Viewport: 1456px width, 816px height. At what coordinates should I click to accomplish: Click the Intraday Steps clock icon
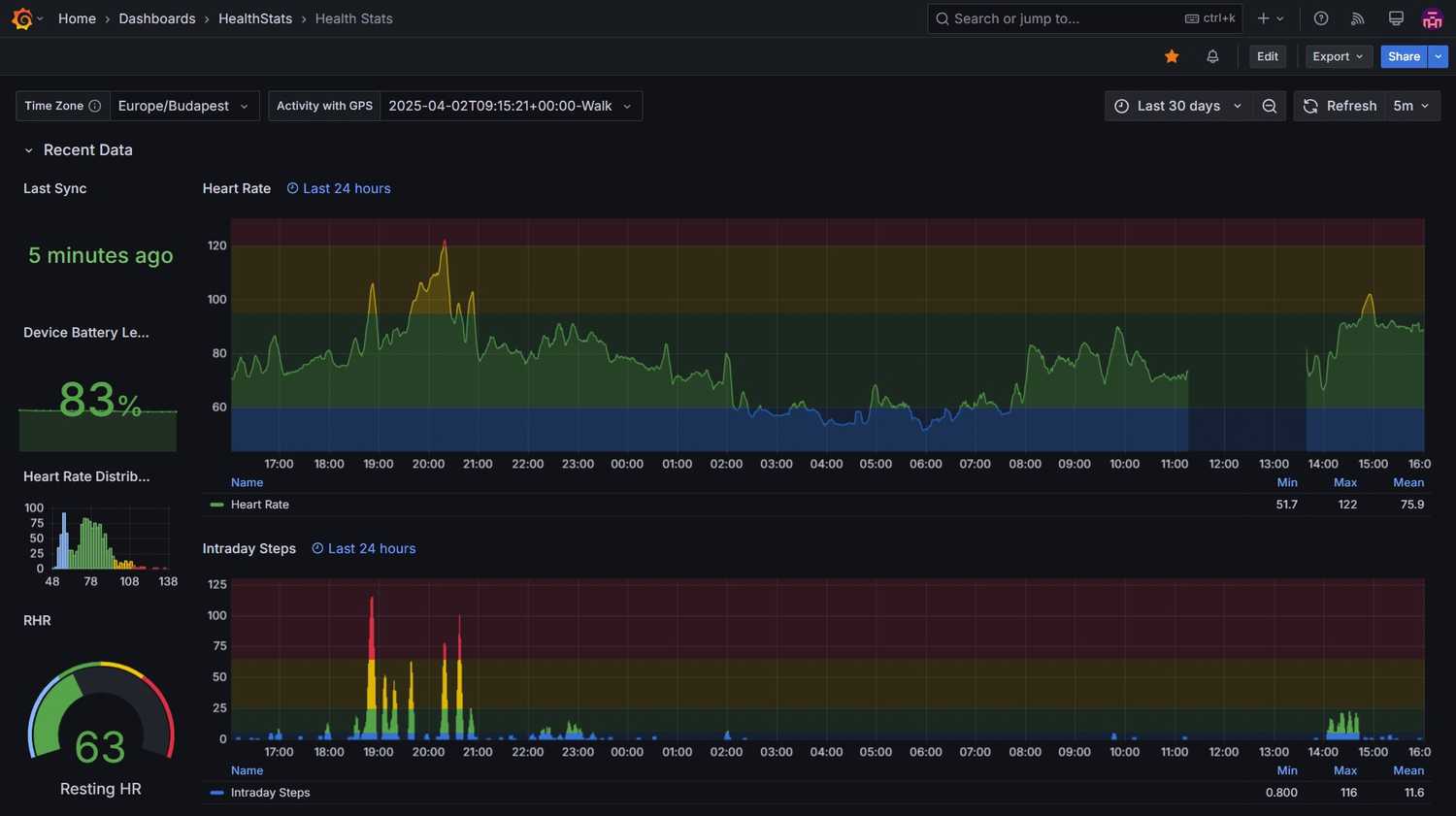tap(317, 548)
